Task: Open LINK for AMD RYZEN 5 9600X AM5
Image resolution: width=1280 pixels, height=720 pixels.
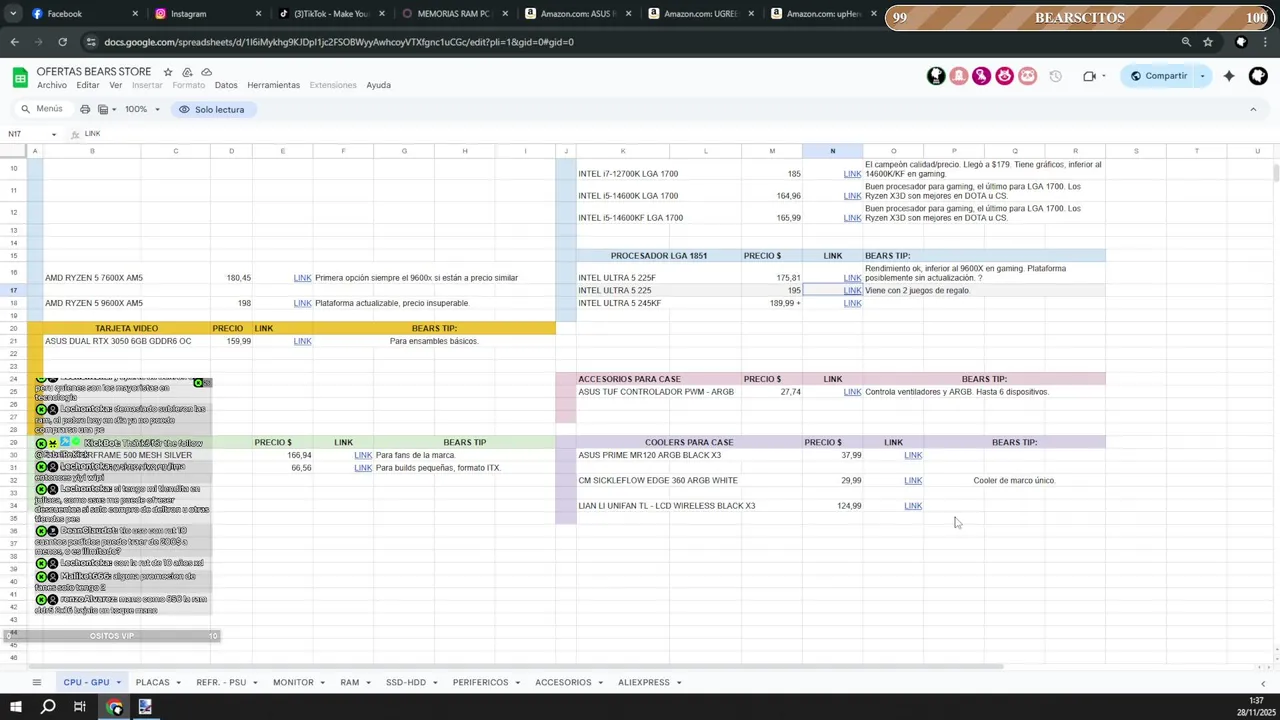Action: pyautogui.click(x=302, y=303)
